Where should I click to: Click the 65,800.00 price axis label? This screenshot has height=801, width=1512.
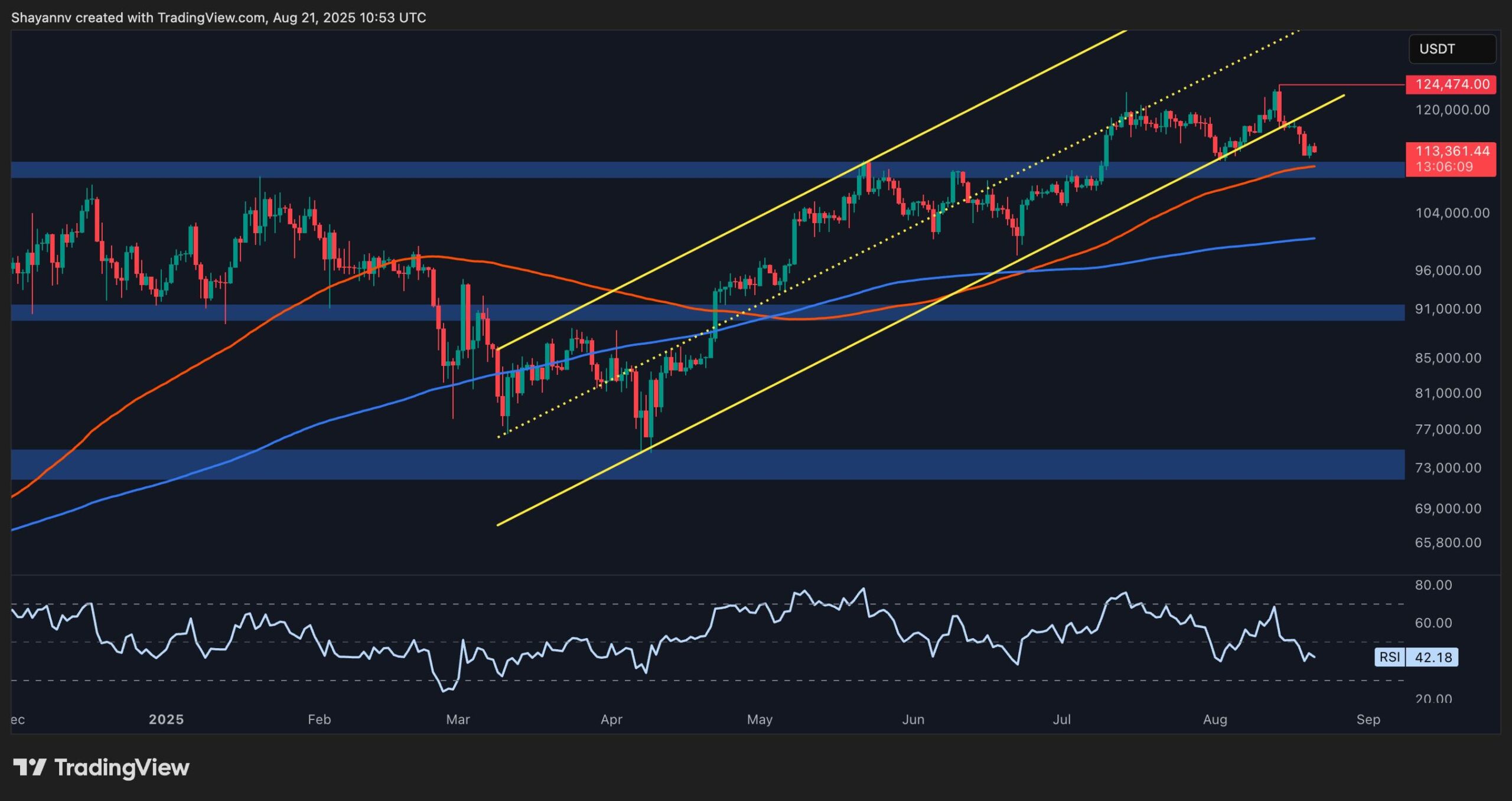coord(1448,542)
